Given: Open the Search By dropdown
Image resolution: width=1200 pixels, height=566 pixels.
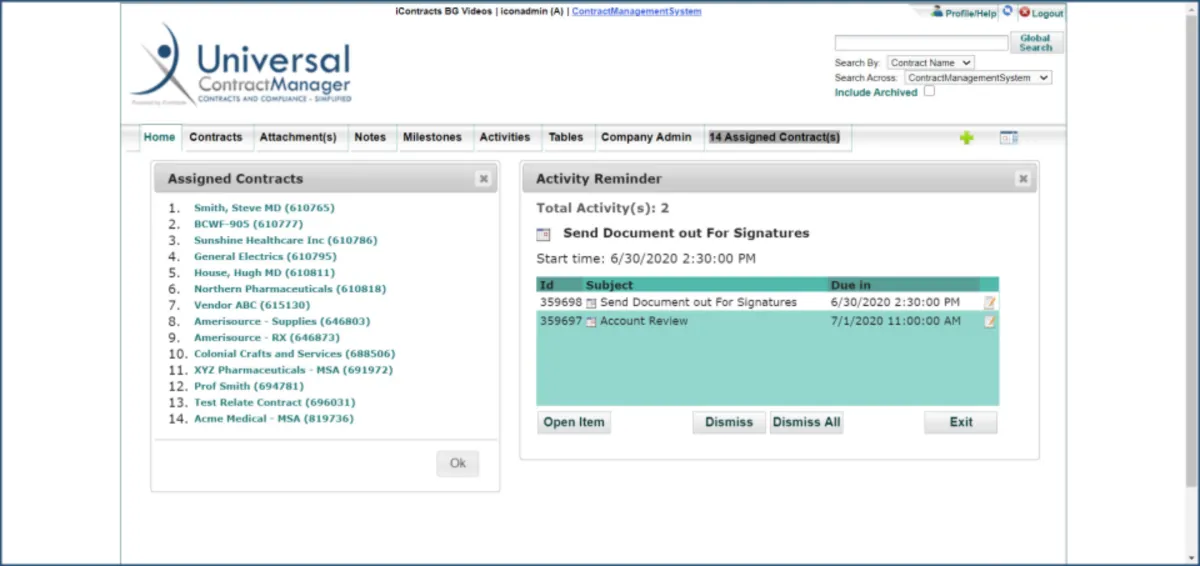Looking at the screenshot, I should coord(930,63).
